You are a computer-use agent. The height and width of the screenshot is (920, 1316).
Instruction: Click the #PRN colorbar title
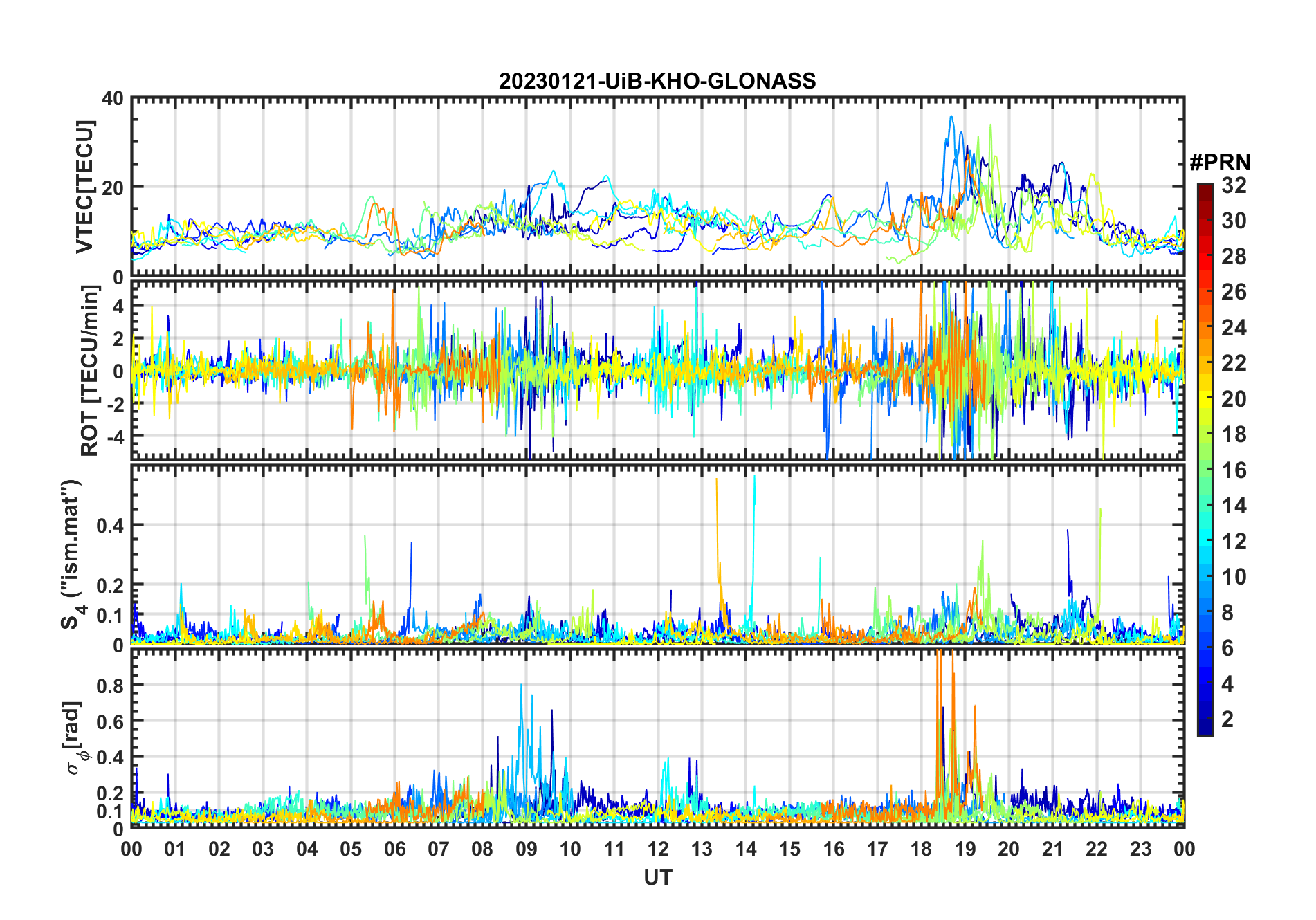[1220, 163]
